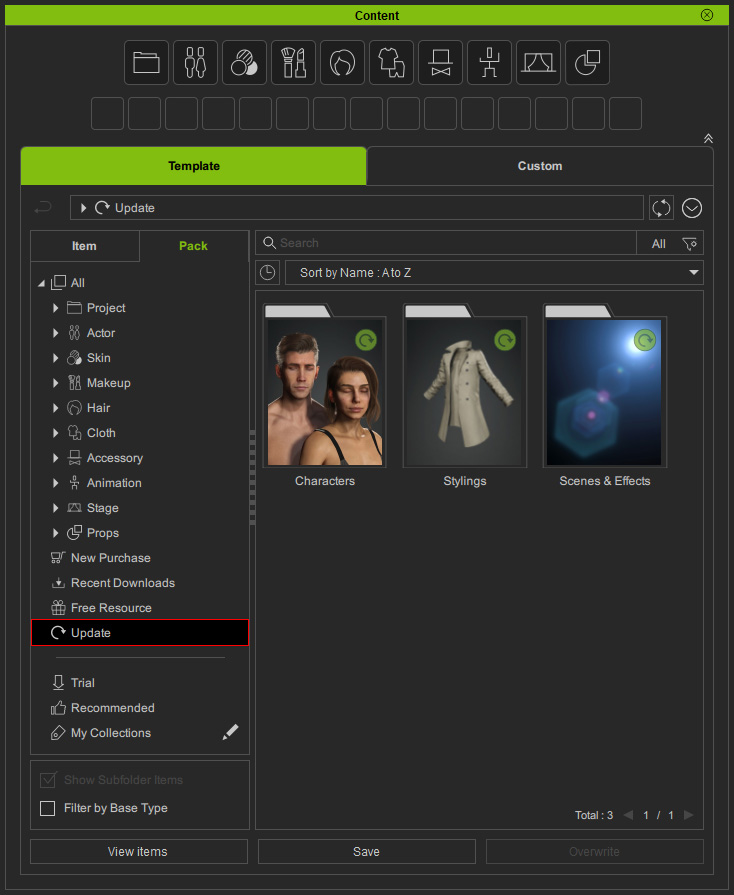
Task: Select the Project category icon in top toolbar
Action: pos(147,63)
